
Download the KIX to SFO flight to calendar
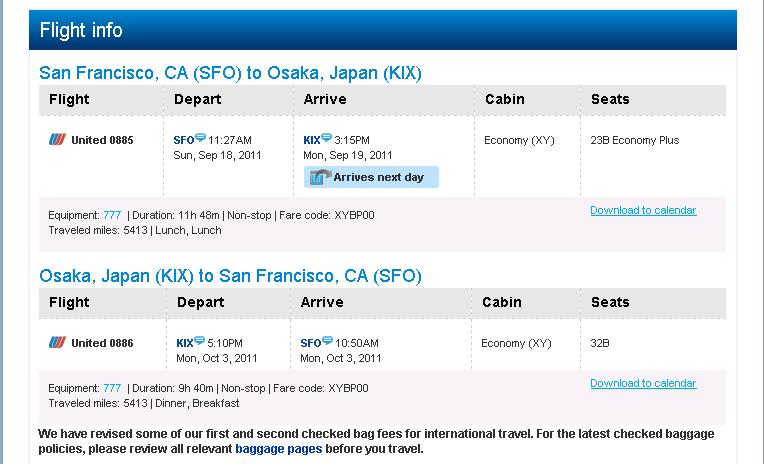[643, 383]
